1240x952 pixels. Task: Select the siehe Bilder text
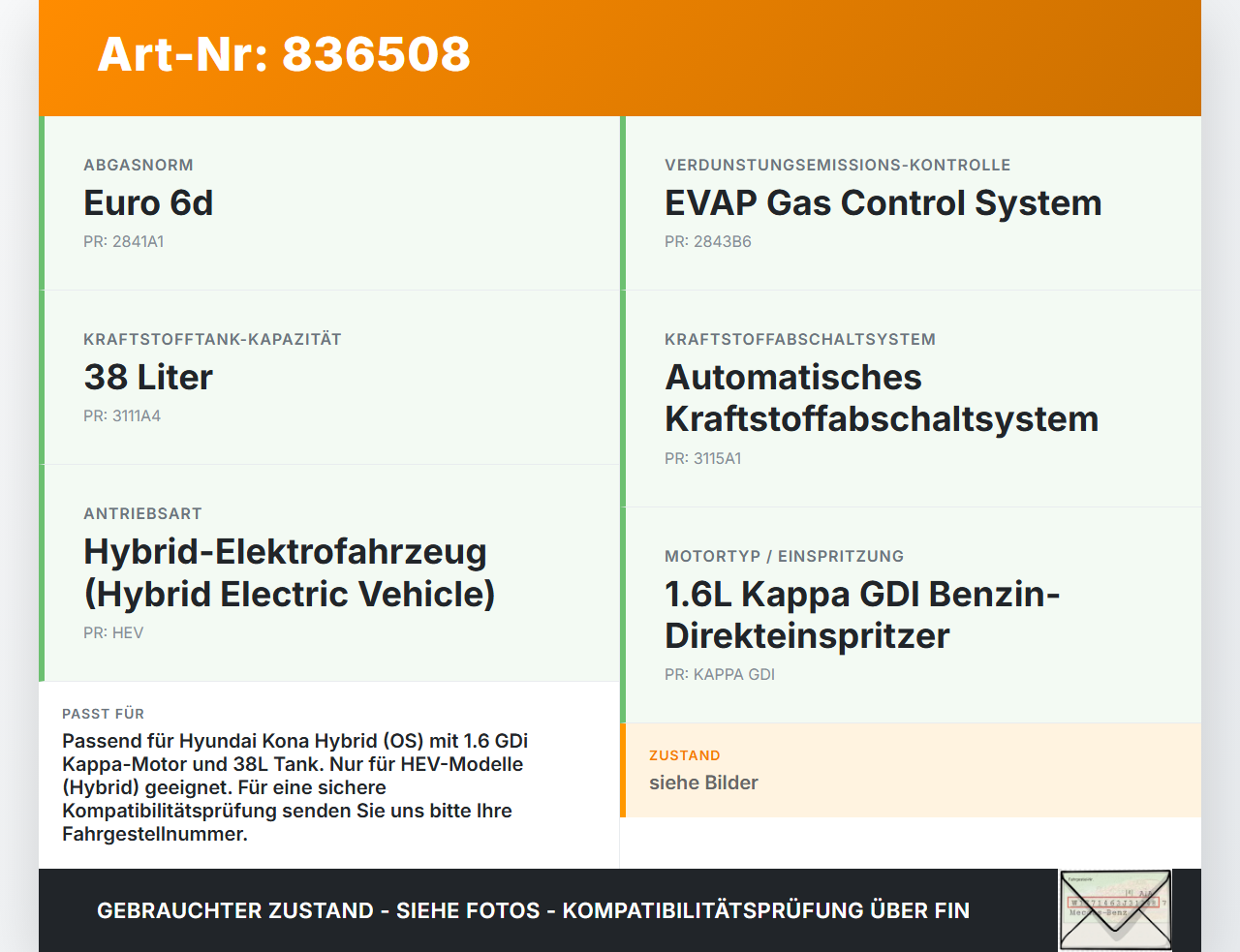703,783
